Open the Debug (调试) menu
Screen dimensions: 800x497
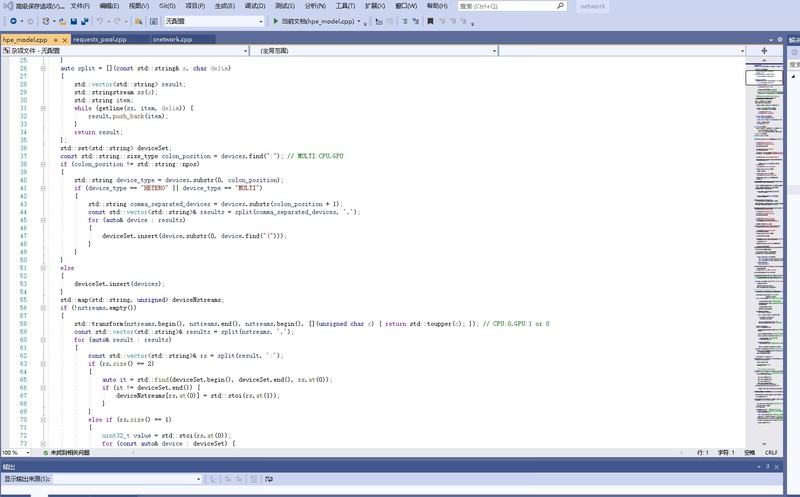255,6
